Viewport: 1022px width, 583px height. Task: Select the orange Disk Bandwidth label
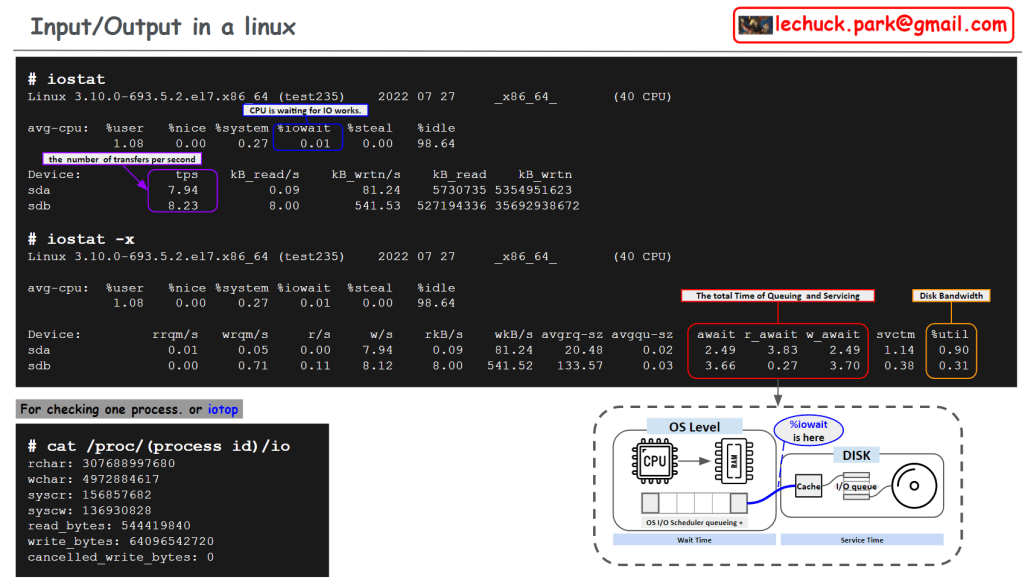pyautogui.click(x=951, y=296)
